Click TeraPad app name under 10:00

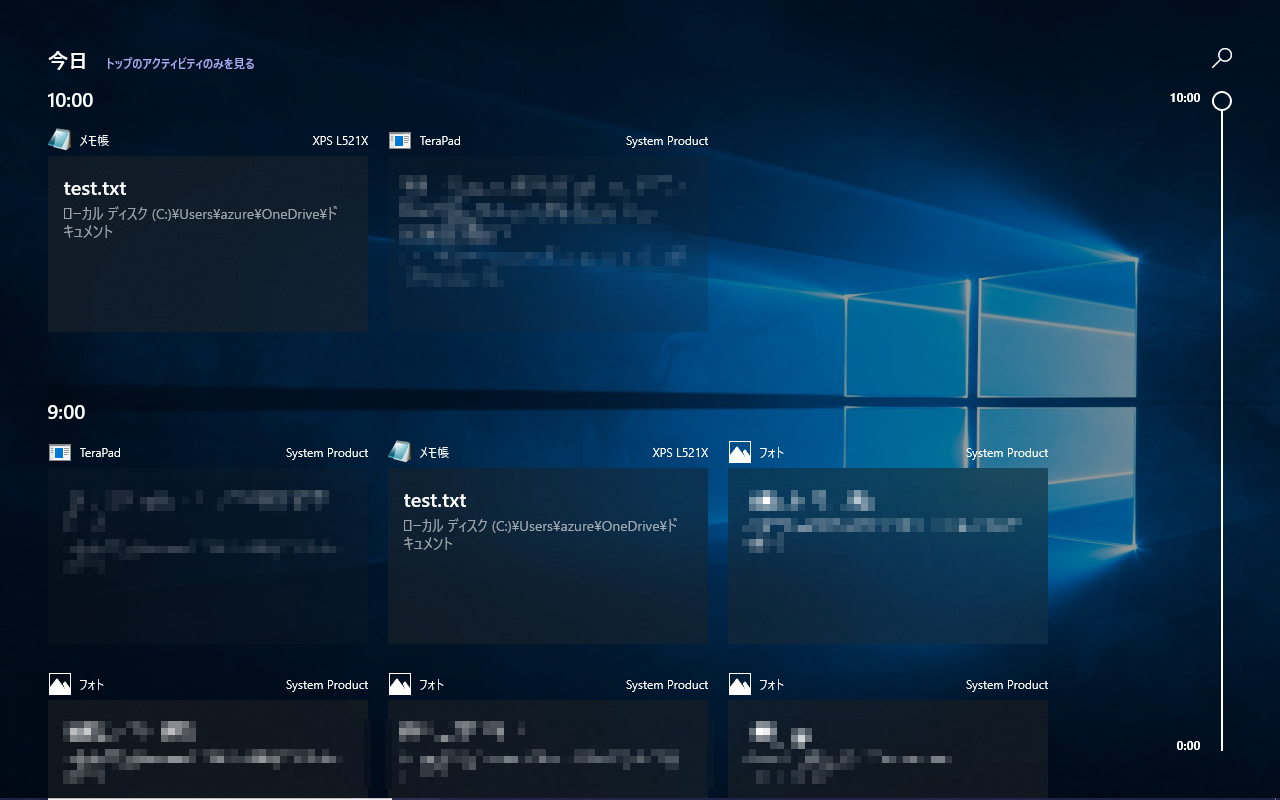pos(440,141)
